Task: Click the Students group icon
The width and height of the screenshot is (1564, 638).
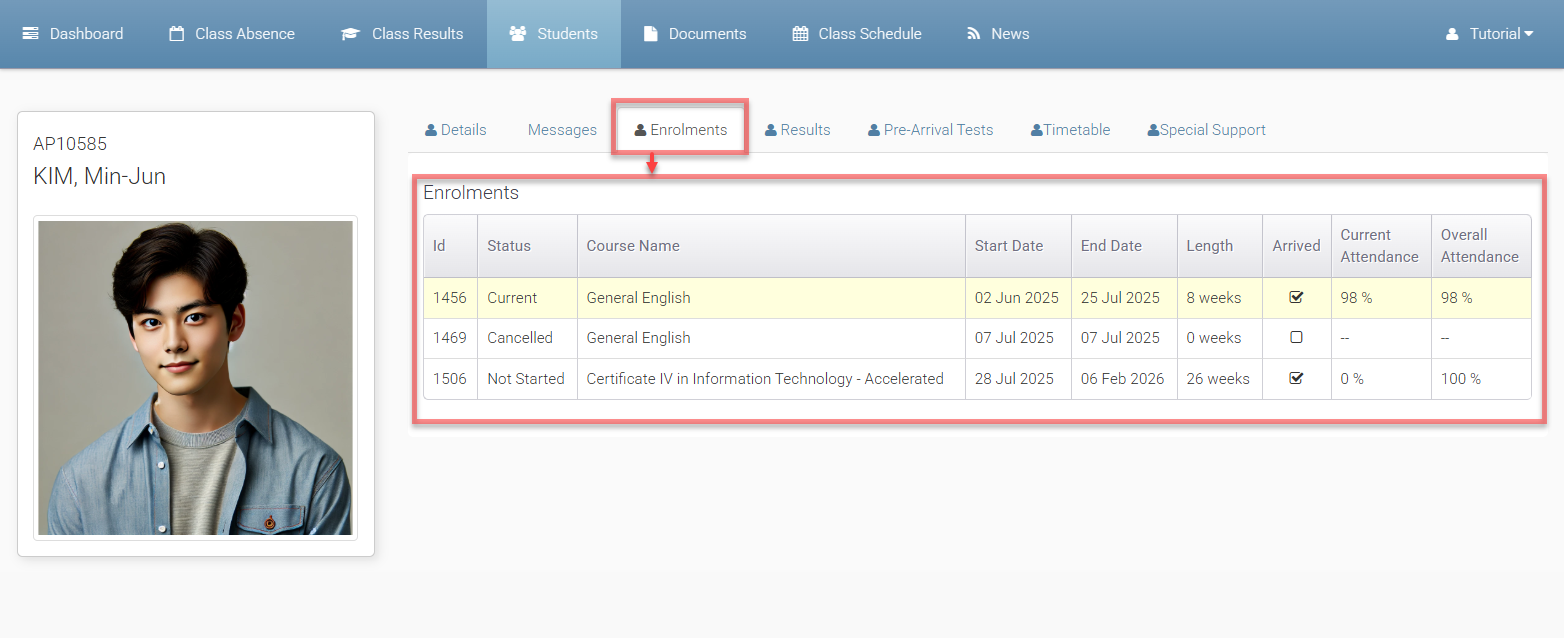Action: click(518, 34)
